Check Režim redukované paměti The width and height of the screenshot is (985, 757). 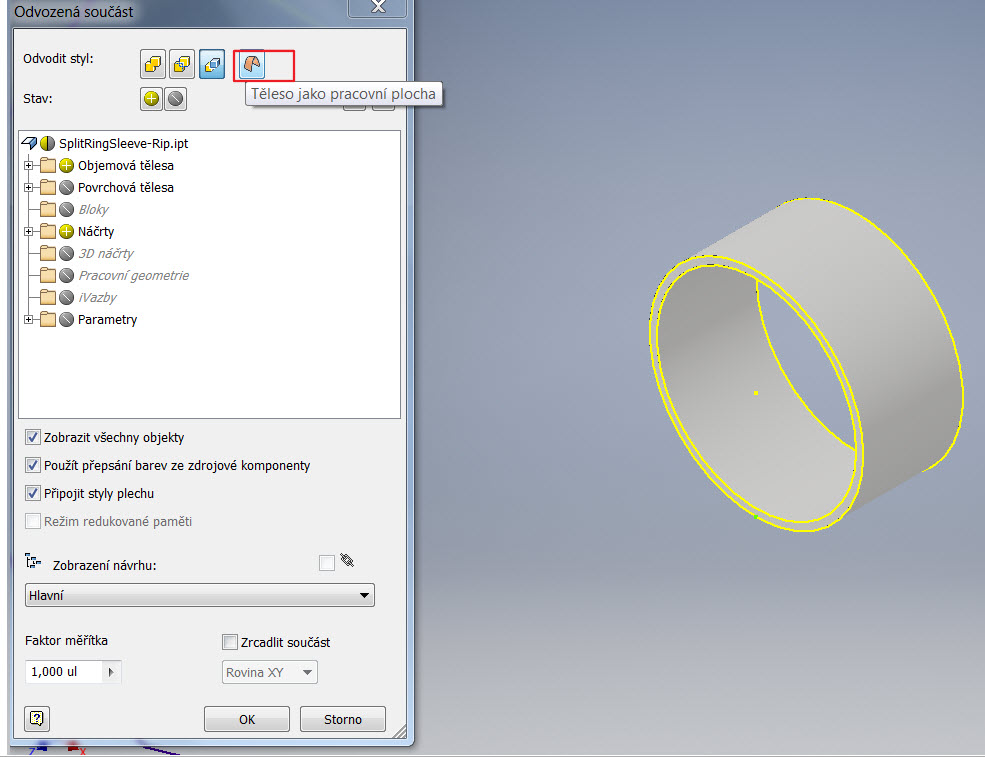coord(33,521)
